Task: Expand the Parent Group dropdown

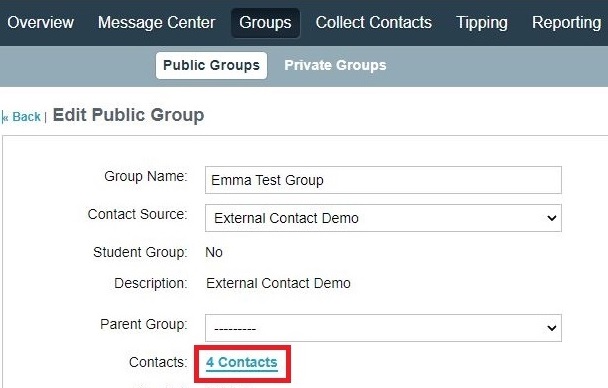Action: tap(383, 328)
